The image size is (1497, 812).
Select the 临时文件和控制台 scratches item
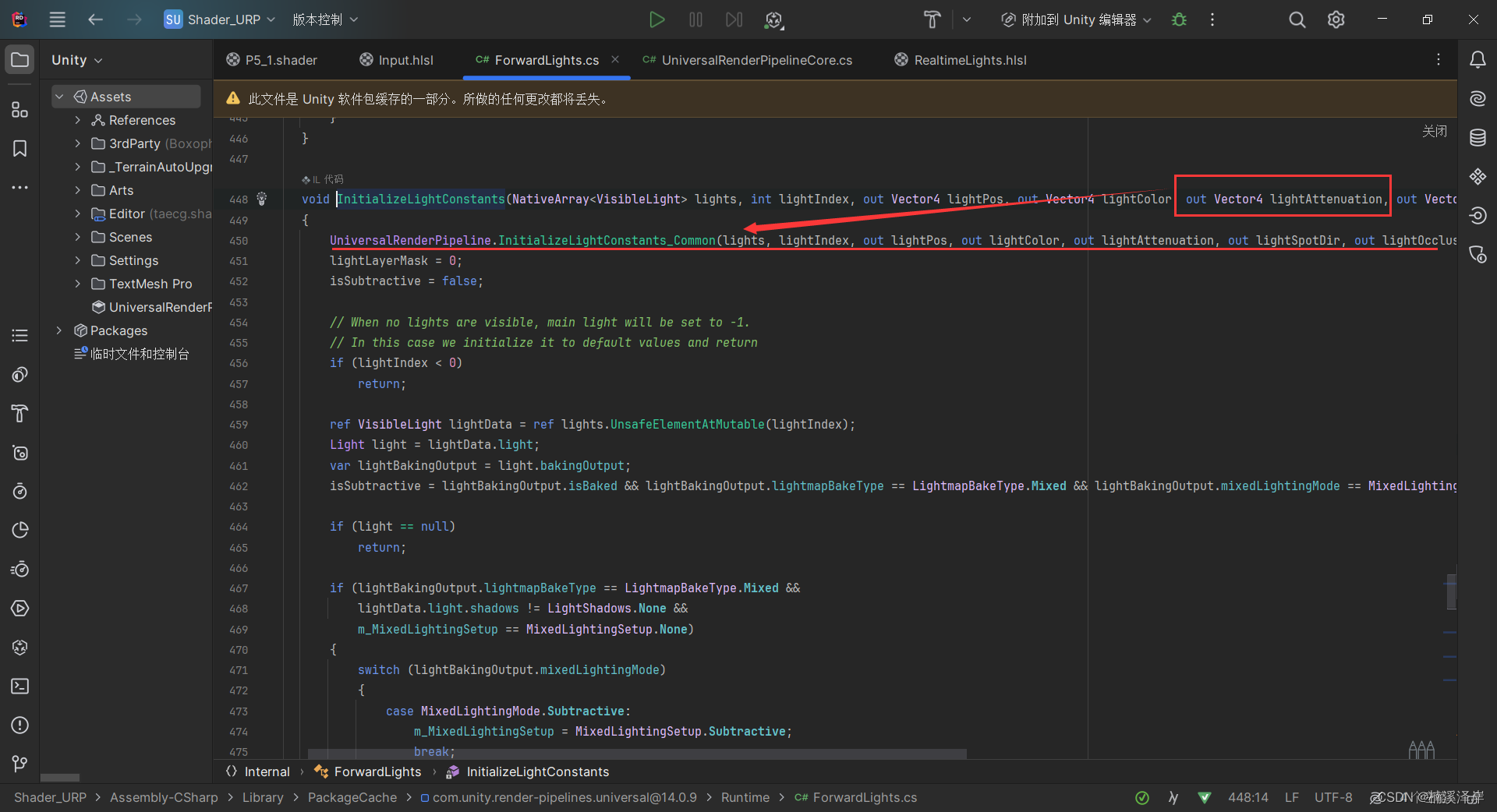tap(132, 354)
